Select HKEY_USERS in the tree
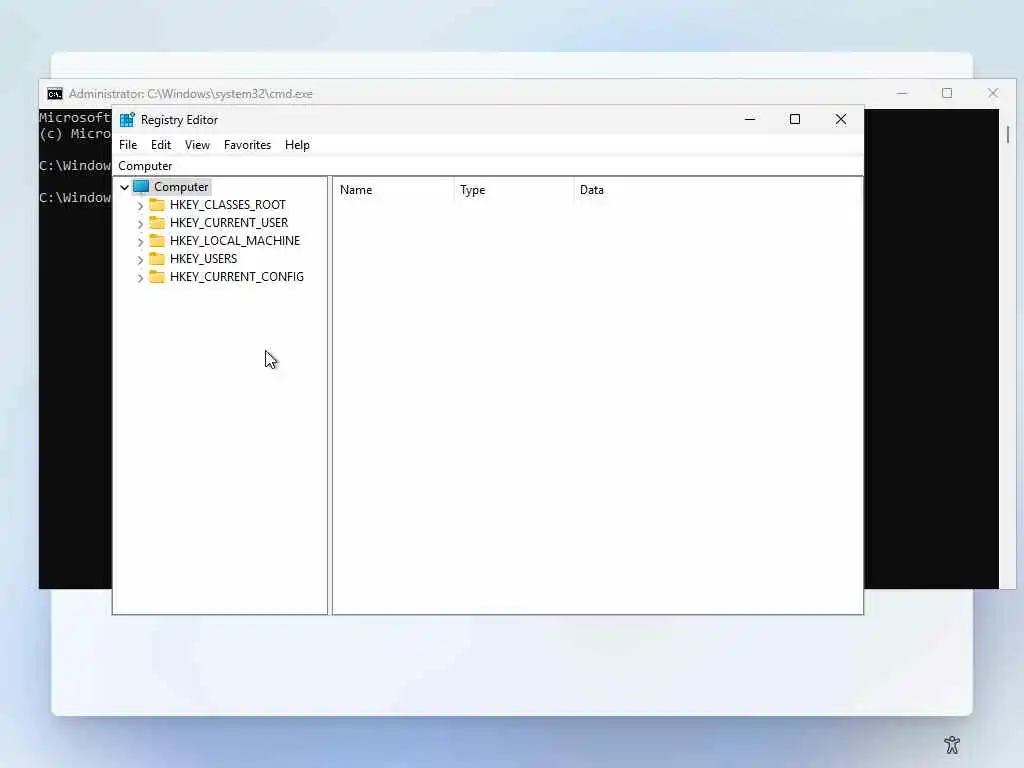1024x768 pixels. [203, 259]
